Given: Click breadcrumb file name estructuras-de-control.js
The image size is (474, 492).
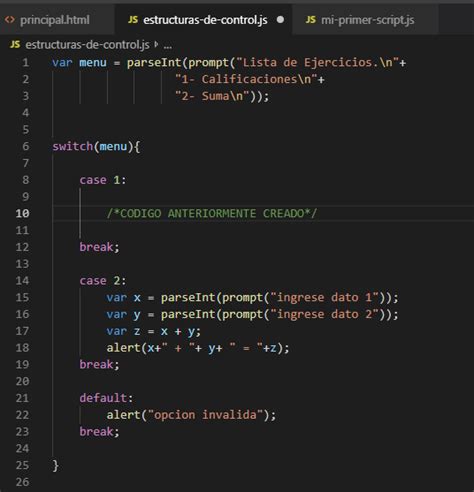Looking at the screenshot, I should [x=87, y=45].
